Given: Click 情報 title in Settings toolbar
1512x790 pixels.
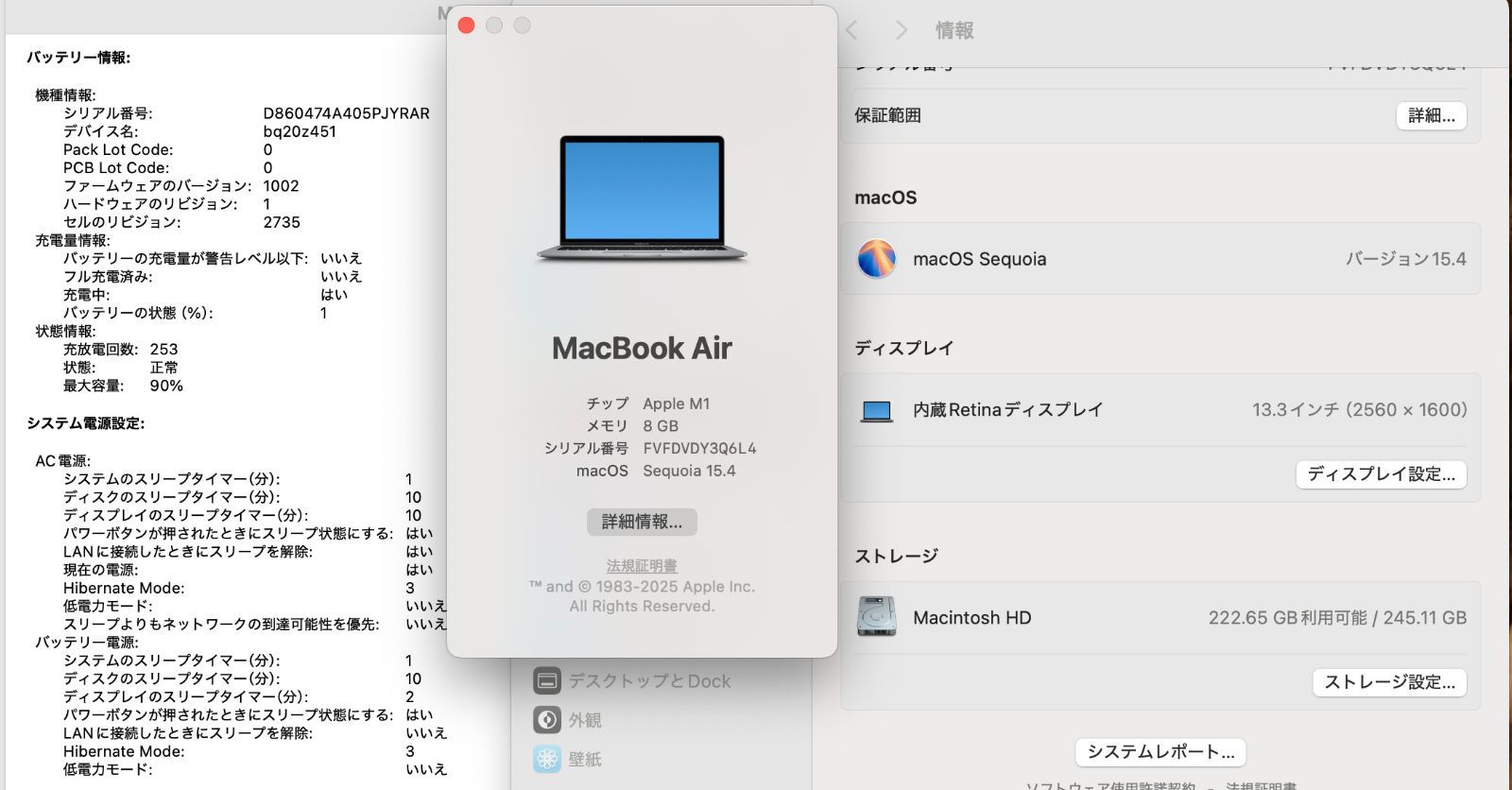Looking at the screenshot, I should click(954, 30).
